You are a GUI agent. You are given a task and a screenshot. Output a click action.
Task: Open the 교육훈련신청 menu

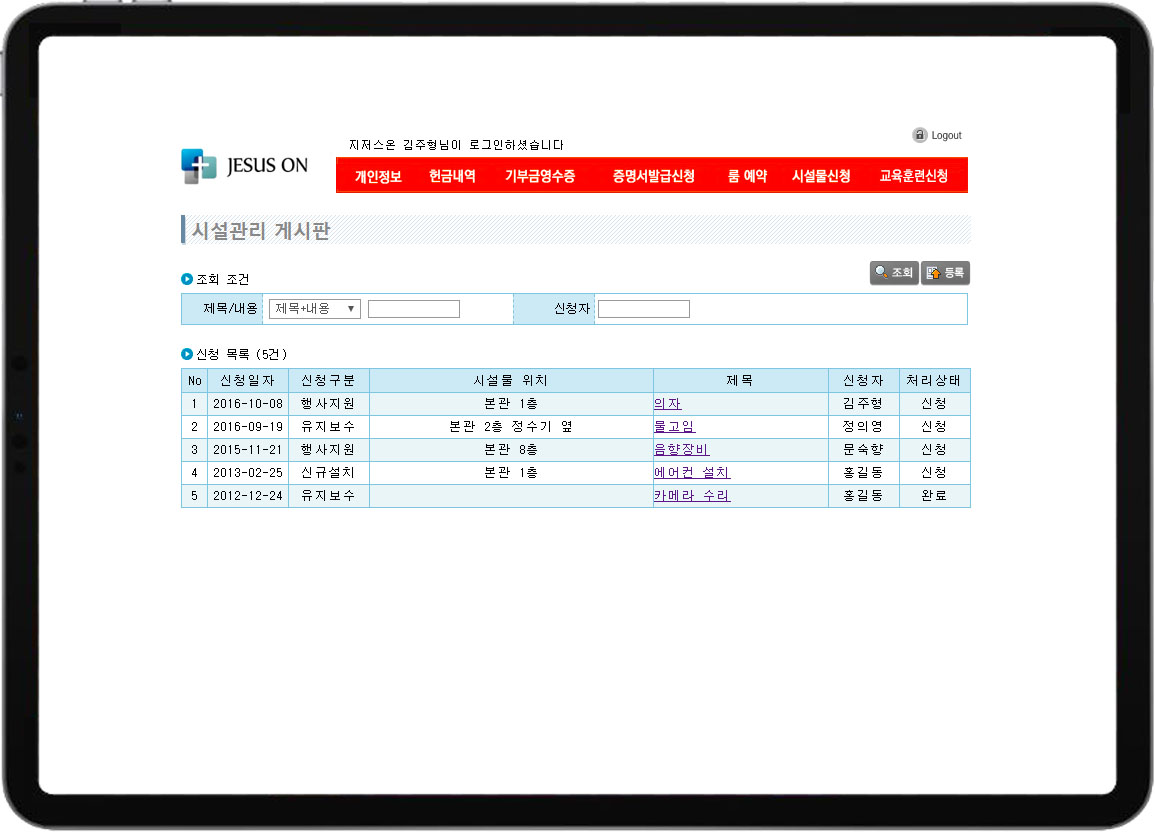(913, 176)
